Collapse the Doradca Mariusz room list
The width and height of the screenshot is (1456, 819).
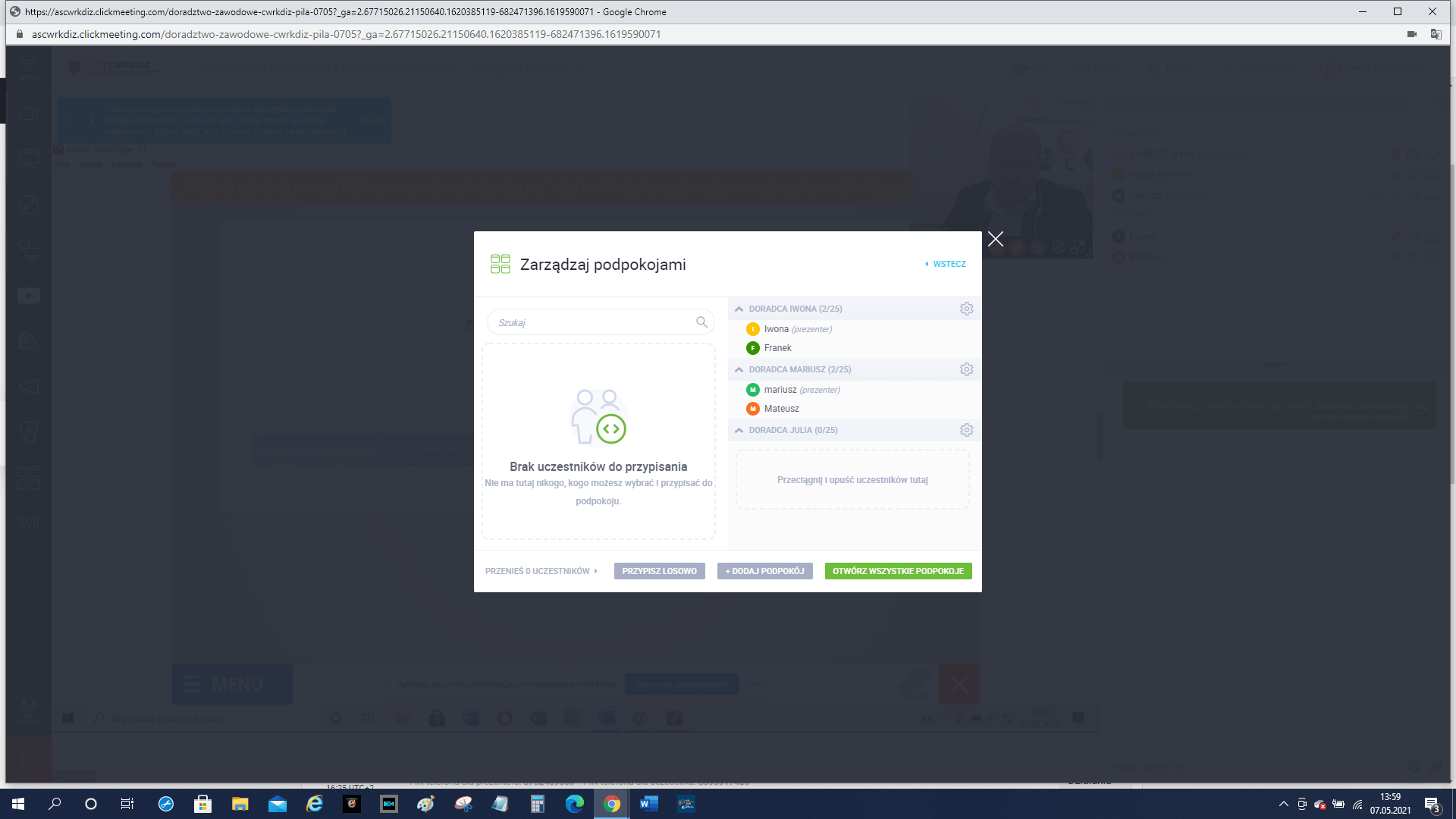coord(739,369)
